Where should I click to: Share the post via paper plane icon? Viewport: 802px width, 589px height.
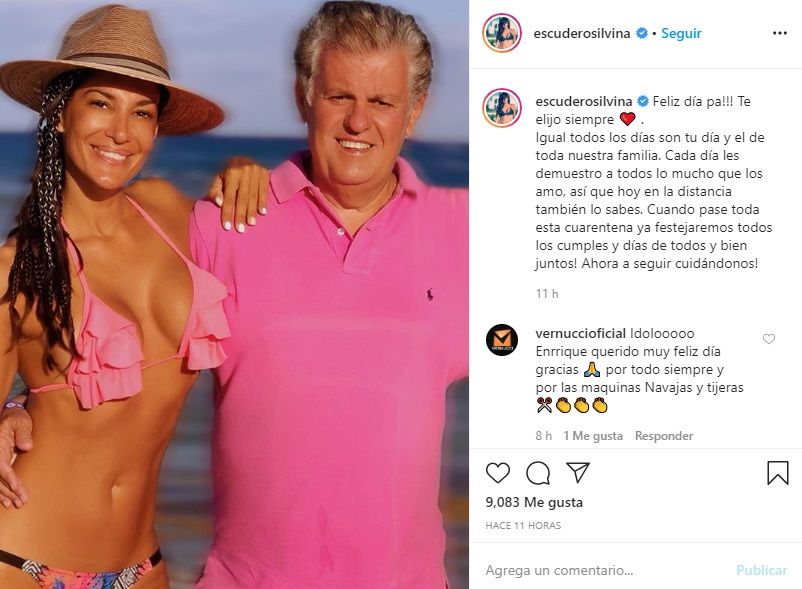(x=578, y=473)
